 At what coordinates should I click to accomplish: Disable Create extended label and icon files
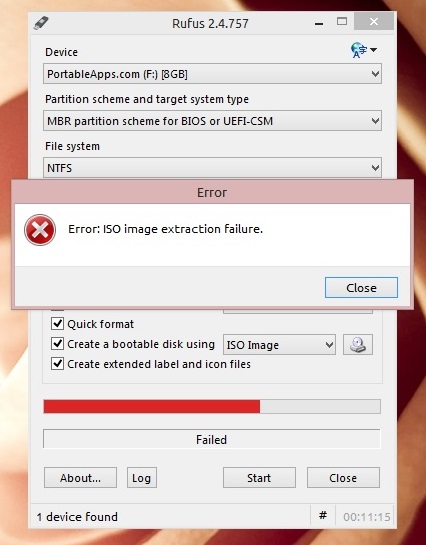(57, 364)
